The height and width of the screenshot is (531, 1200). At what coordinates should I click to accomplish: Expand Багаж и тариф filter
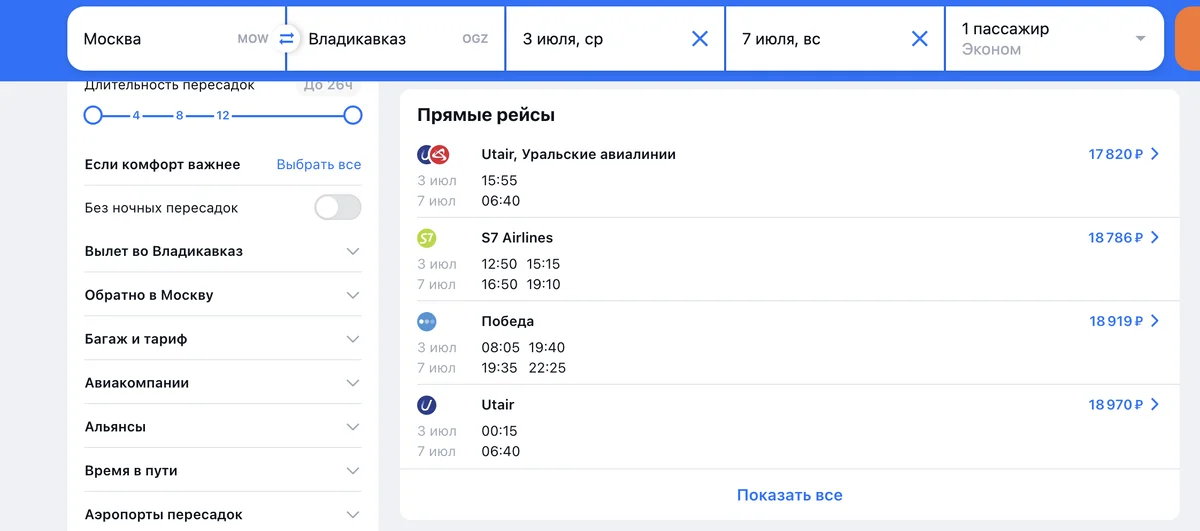point(223,339)
